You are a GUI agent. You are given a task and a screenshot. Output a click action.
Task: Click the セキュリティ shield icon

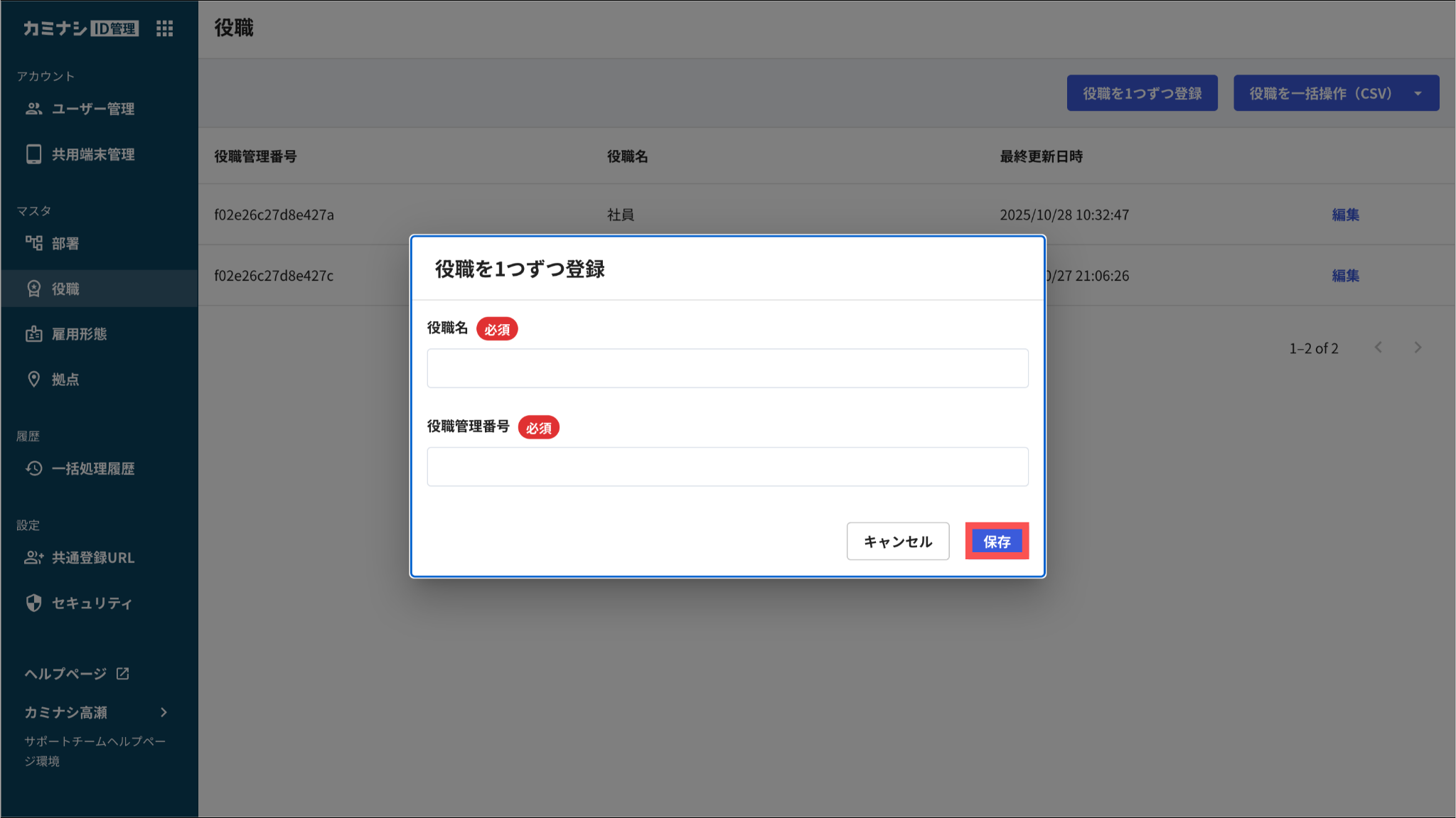coord(33,603)
